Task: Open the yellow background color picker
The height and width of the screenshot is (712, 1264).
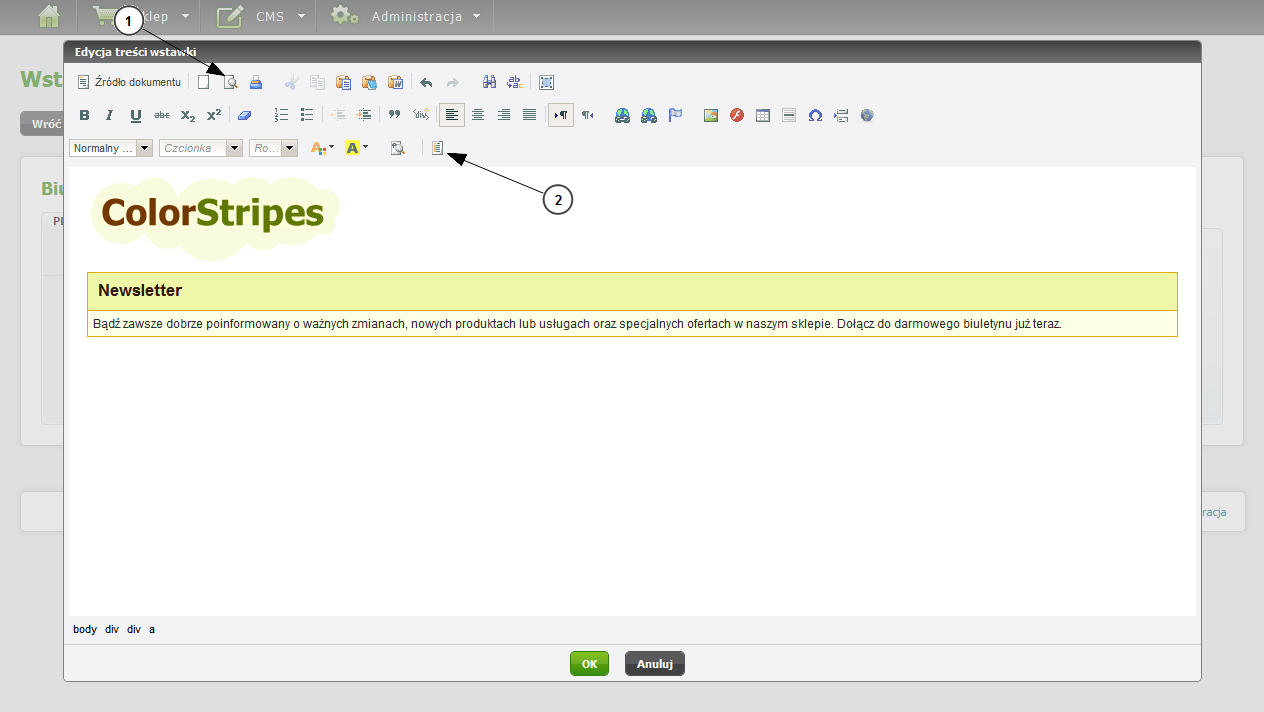Action: point(356,148)
